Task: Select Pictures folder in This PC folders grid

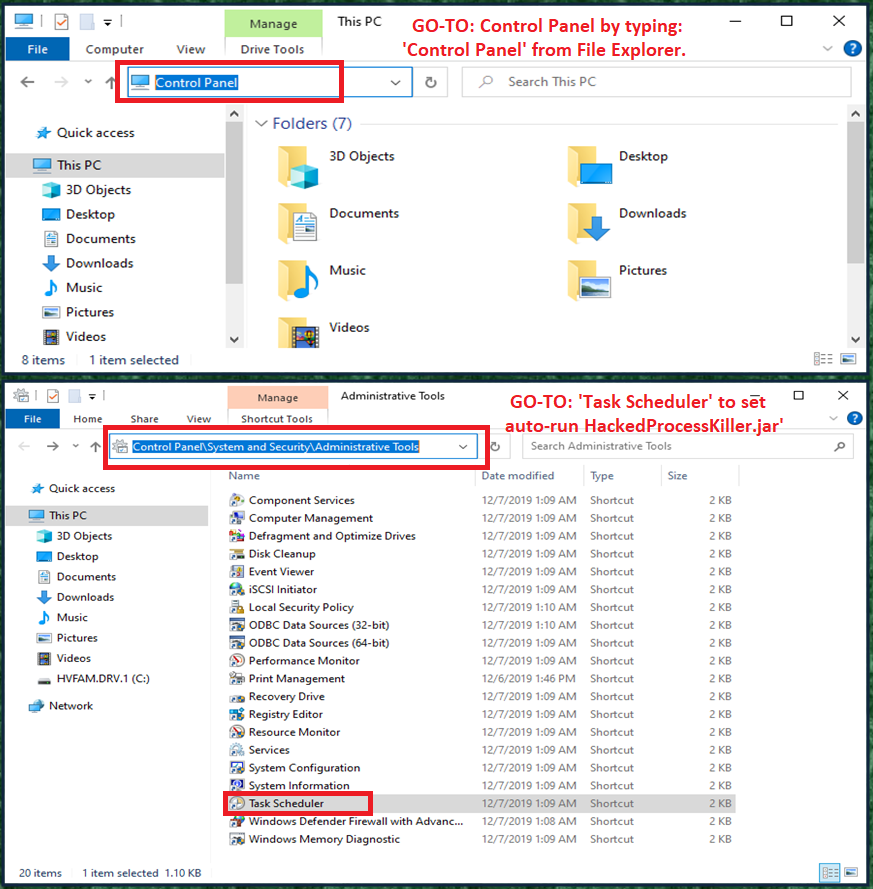Action: (x=617, y=280)
